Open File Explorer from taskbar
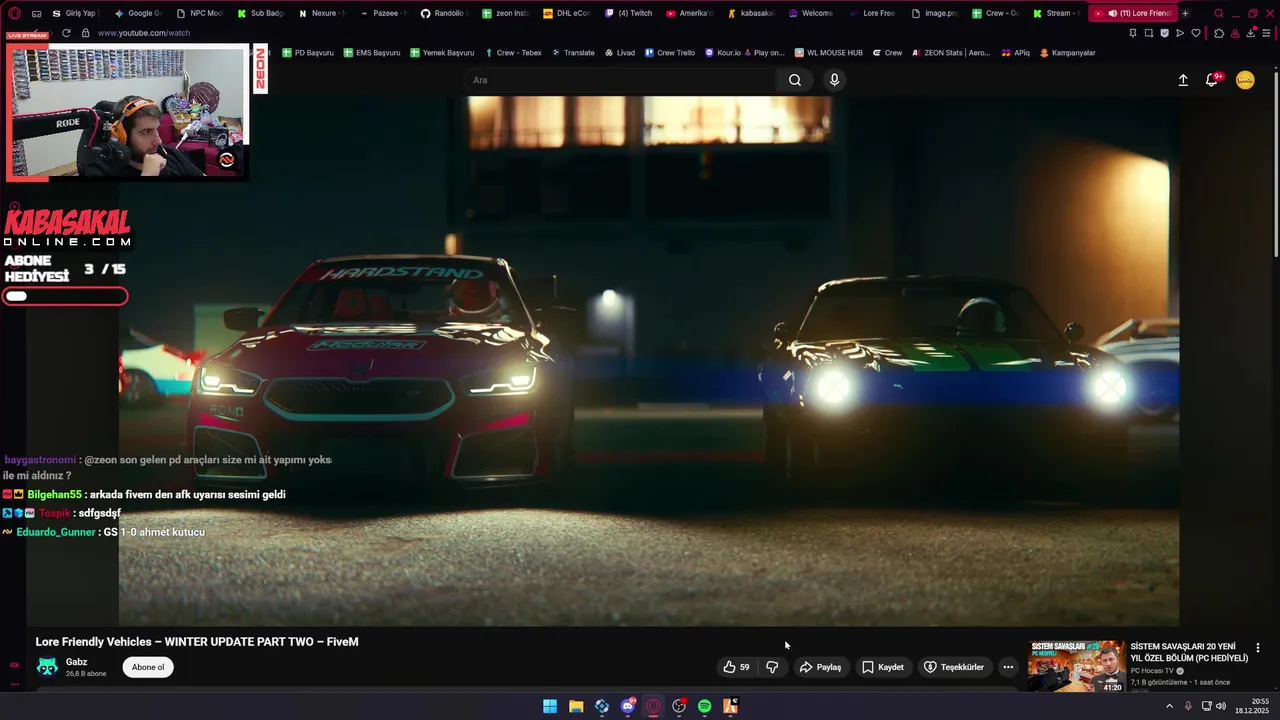This screenshot has width=1280, height=720. pyautogui.click(x=576, y=706)
